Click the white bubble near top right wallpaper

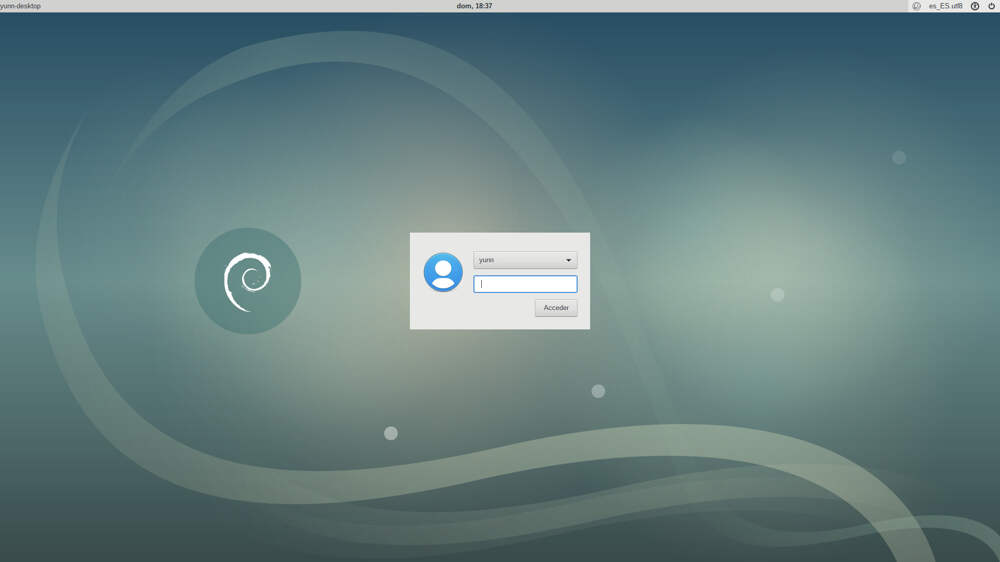899,157
